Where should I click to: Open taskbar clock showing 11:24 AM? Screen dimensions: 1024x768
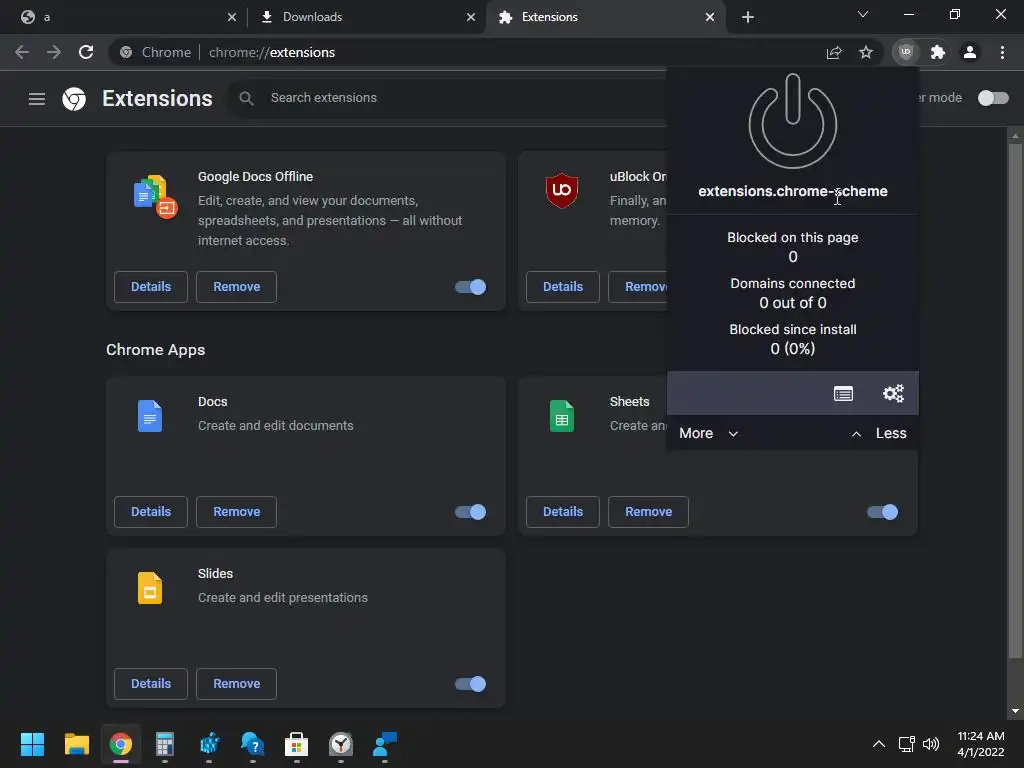tap(980, 744)
